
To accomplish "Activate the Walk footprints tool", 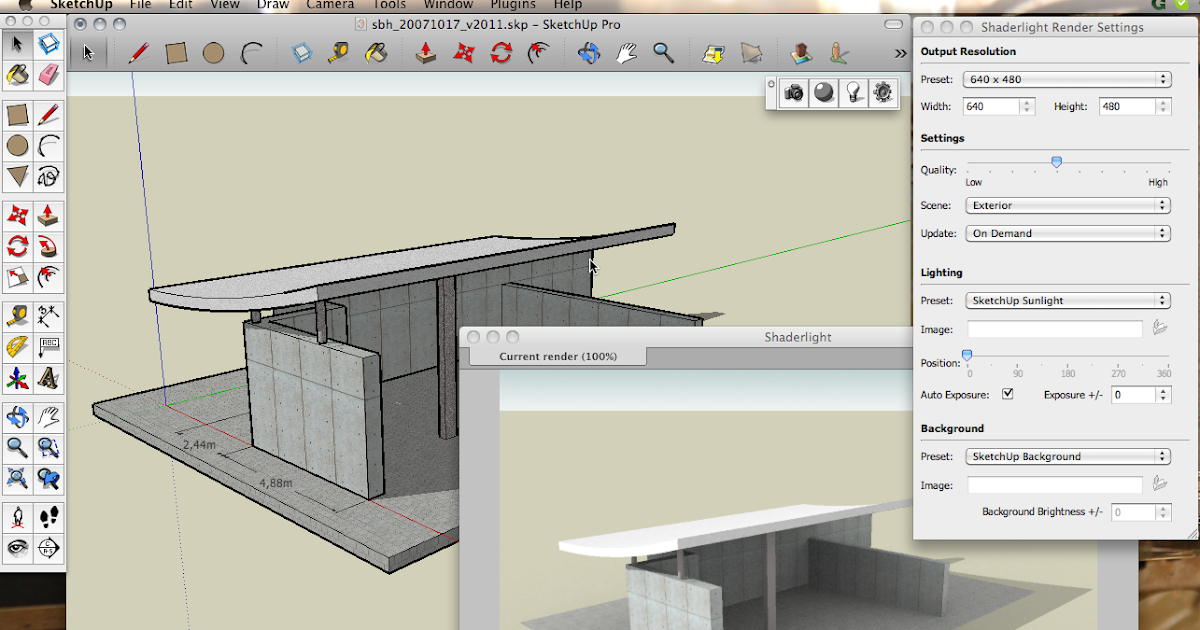I will [49, 516].
